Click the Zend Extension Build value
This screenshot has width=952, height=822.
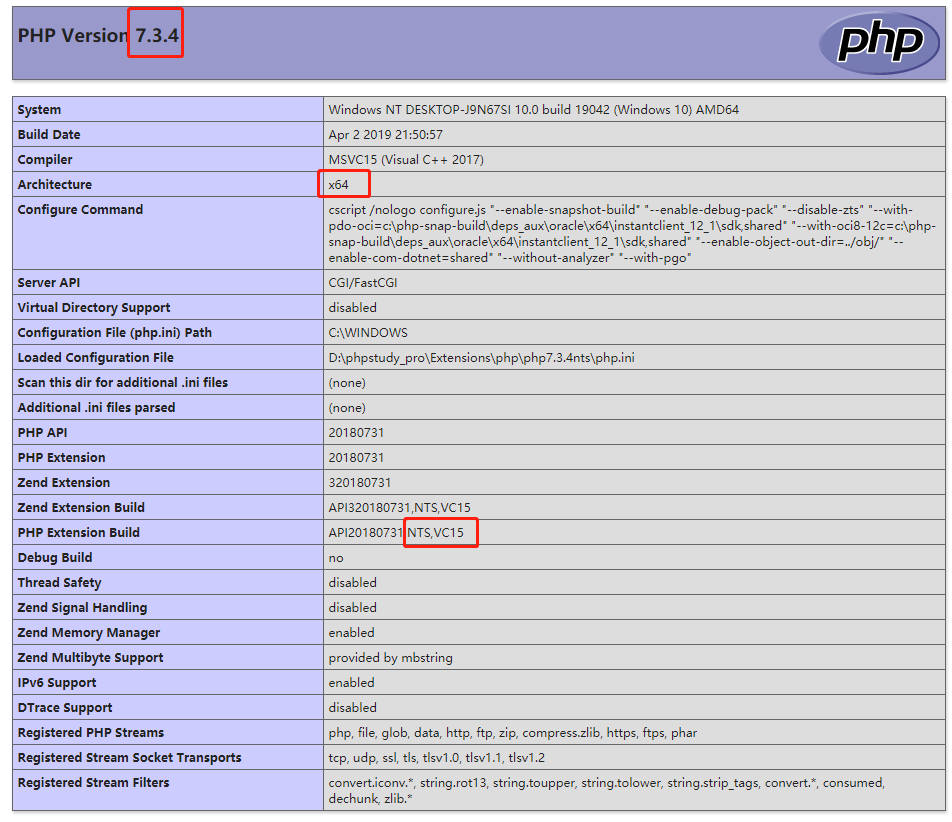399,508
